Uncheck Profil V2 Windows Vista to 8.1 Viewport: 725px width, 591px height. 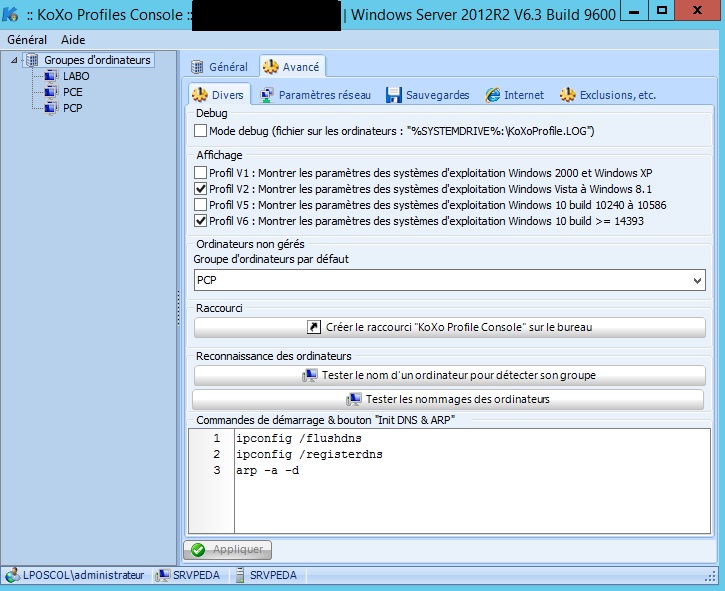click(x=200, y=189)
